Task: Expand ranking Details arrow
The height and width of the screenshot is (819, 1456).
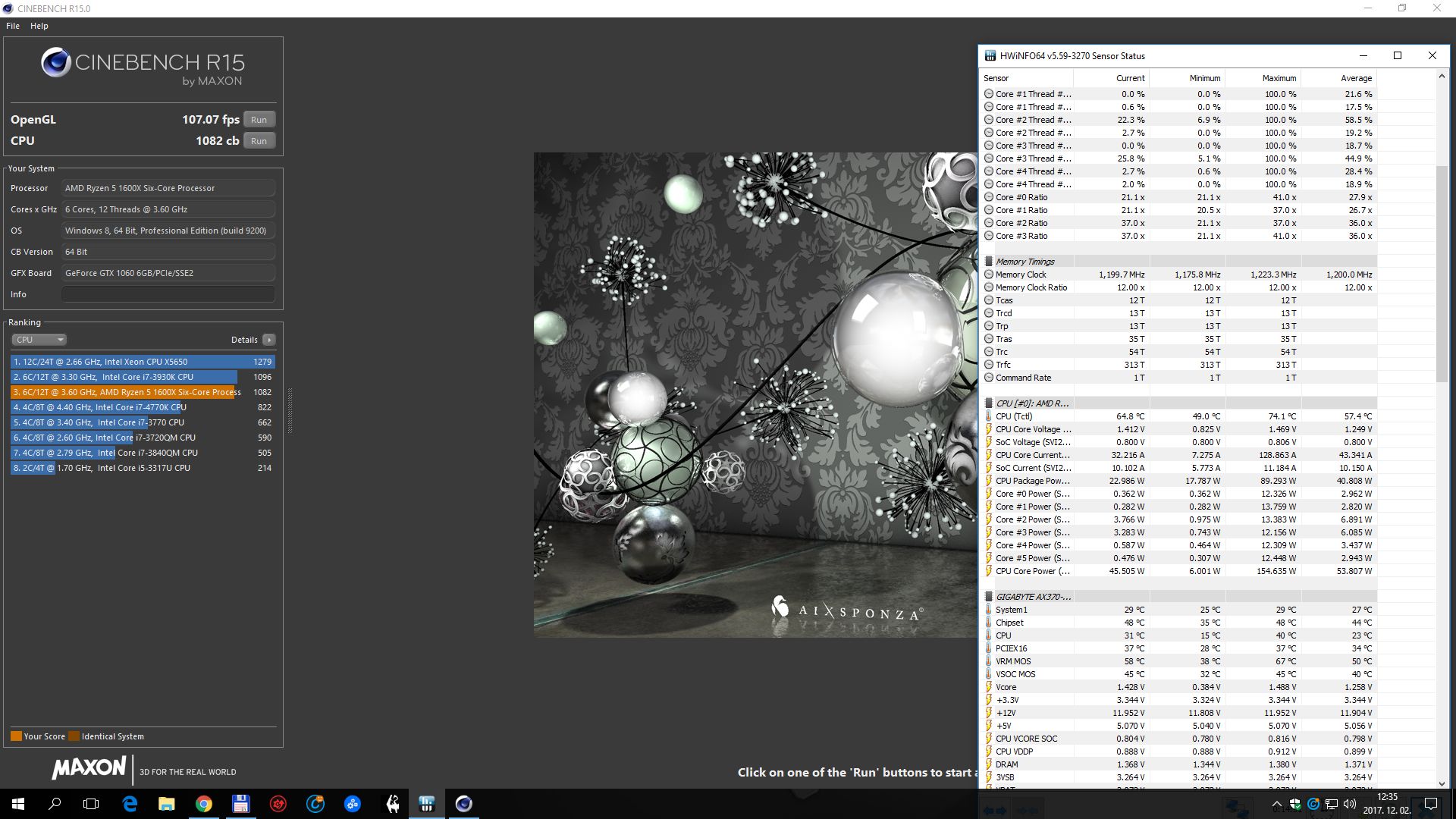Action: point(269,340)
